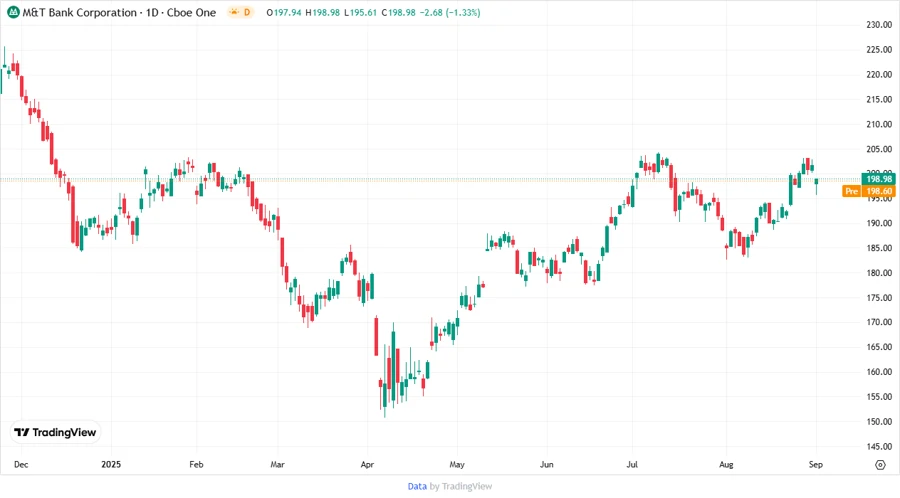This screenshot has width=900, height=498.
Task: Click the C198.98 close value
Action: [398, 13]
